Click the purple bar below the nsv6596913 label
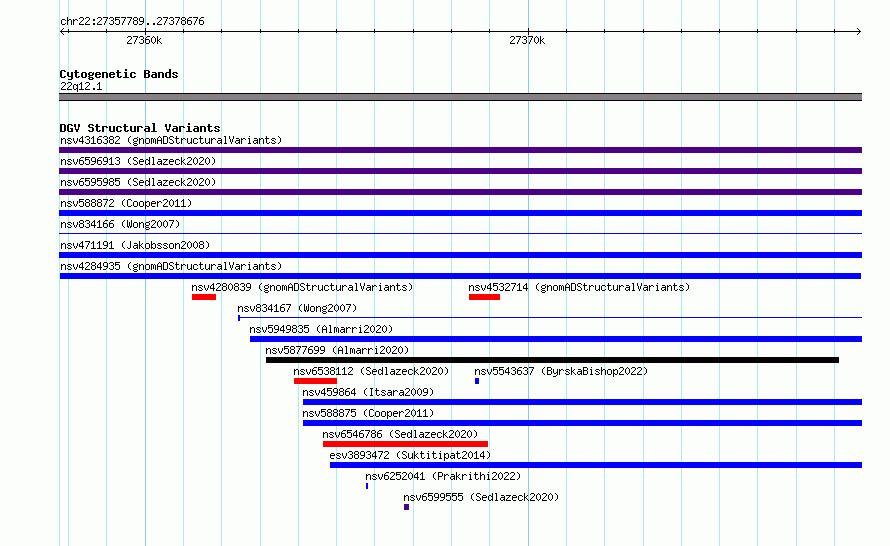This screenshot has width=890, height=546. pos(460,171)
